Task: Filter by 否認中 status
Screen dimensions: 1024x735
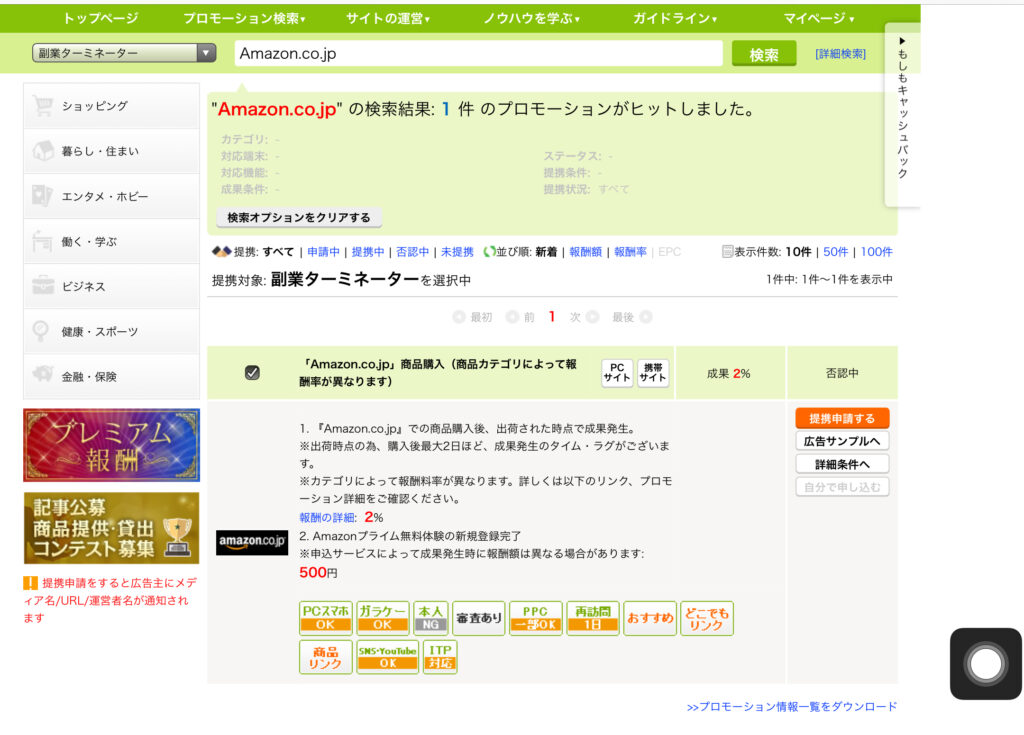Action: coord(412,252)
